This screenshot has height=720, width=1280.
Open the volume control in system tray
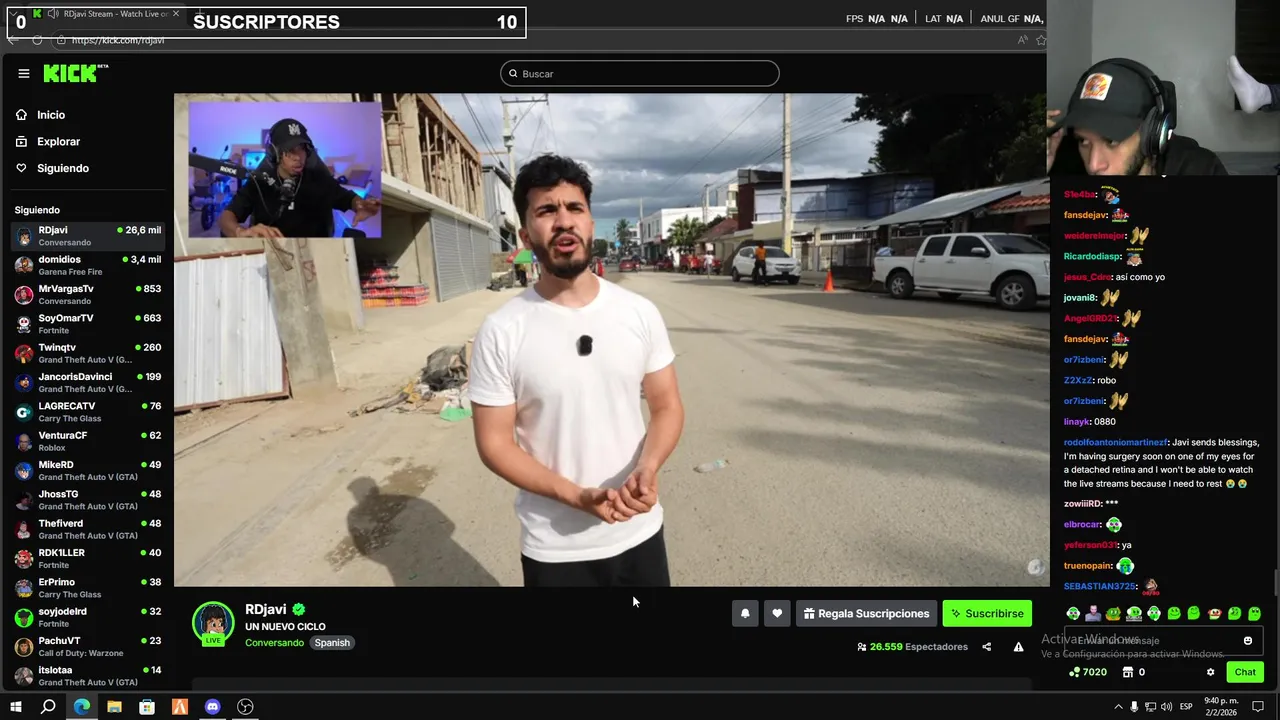pyautogui.click(x=1166, y=707)
